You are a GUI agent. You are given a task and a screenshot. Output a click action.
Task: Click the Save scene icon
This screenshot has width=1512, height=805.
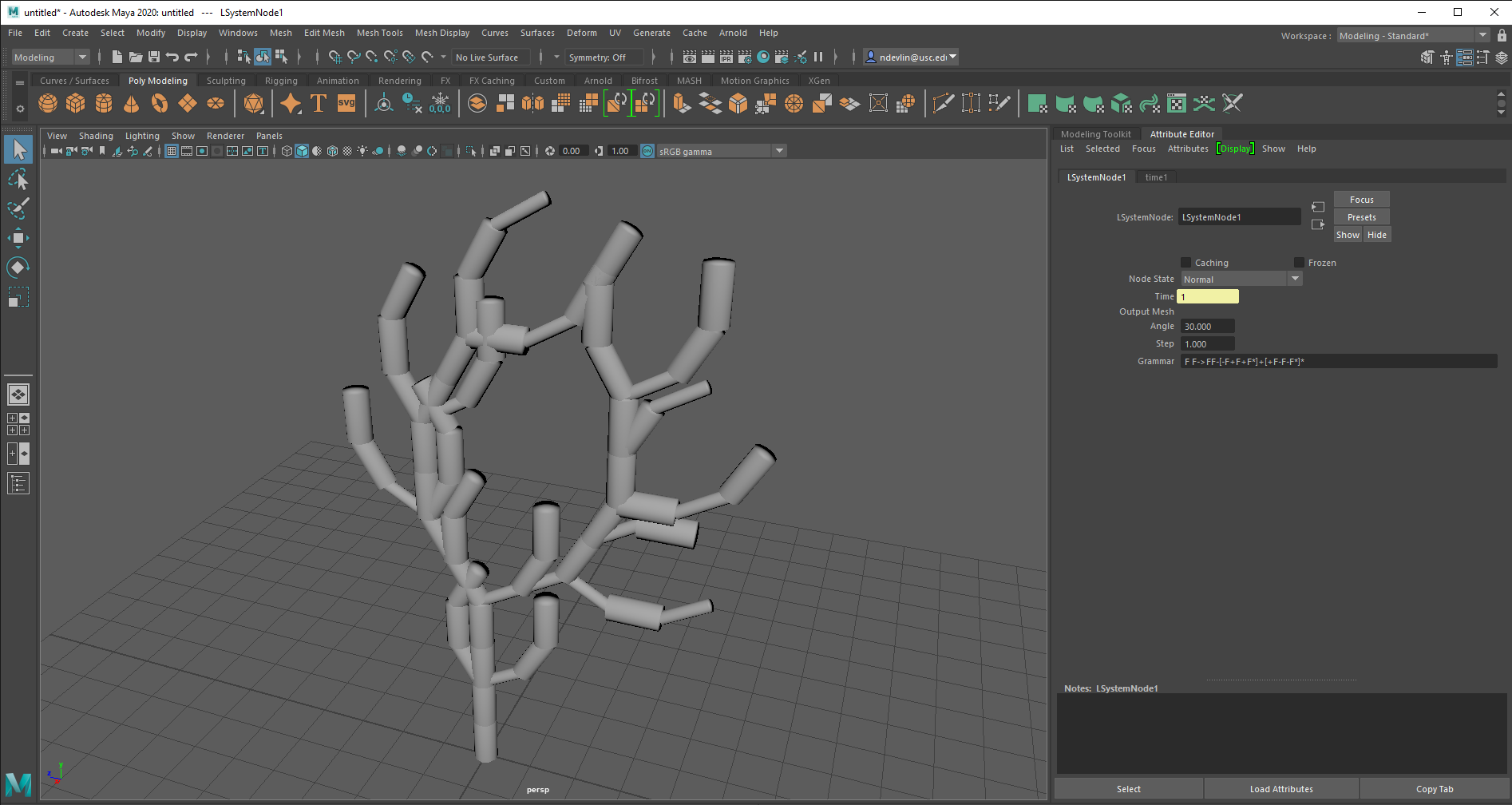(154, 57)
